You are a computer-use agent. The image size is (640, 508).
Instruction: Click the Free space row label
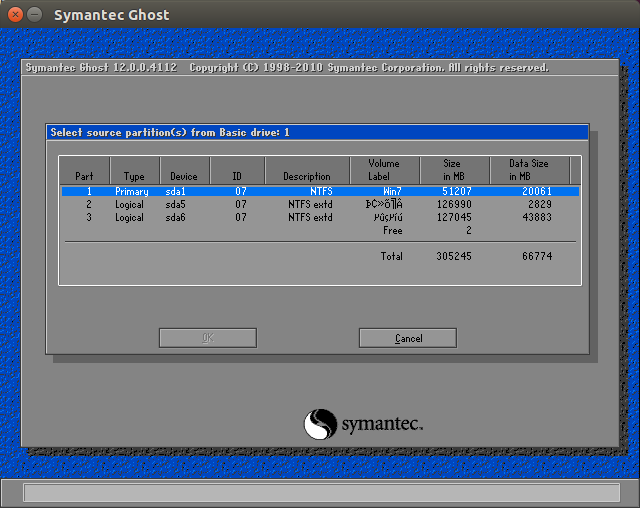[393, 231]
